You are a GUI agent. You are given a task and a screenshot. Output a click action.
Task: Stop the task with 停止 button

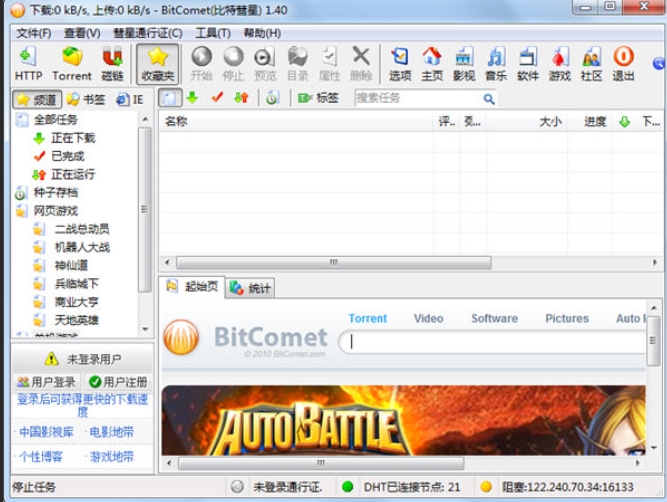click(234, 64)
